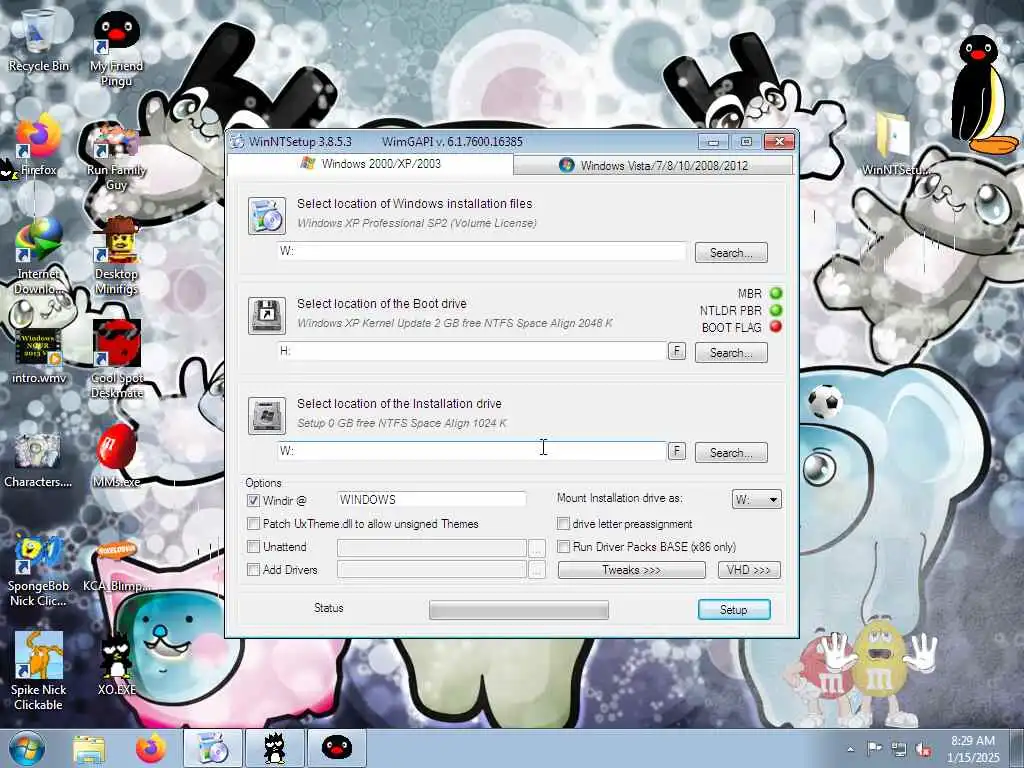Open Spike Nick Clickable shortcut
The height and width of the screenshot is (768, 1024).
pyautogui.click(x=38, y=671)
